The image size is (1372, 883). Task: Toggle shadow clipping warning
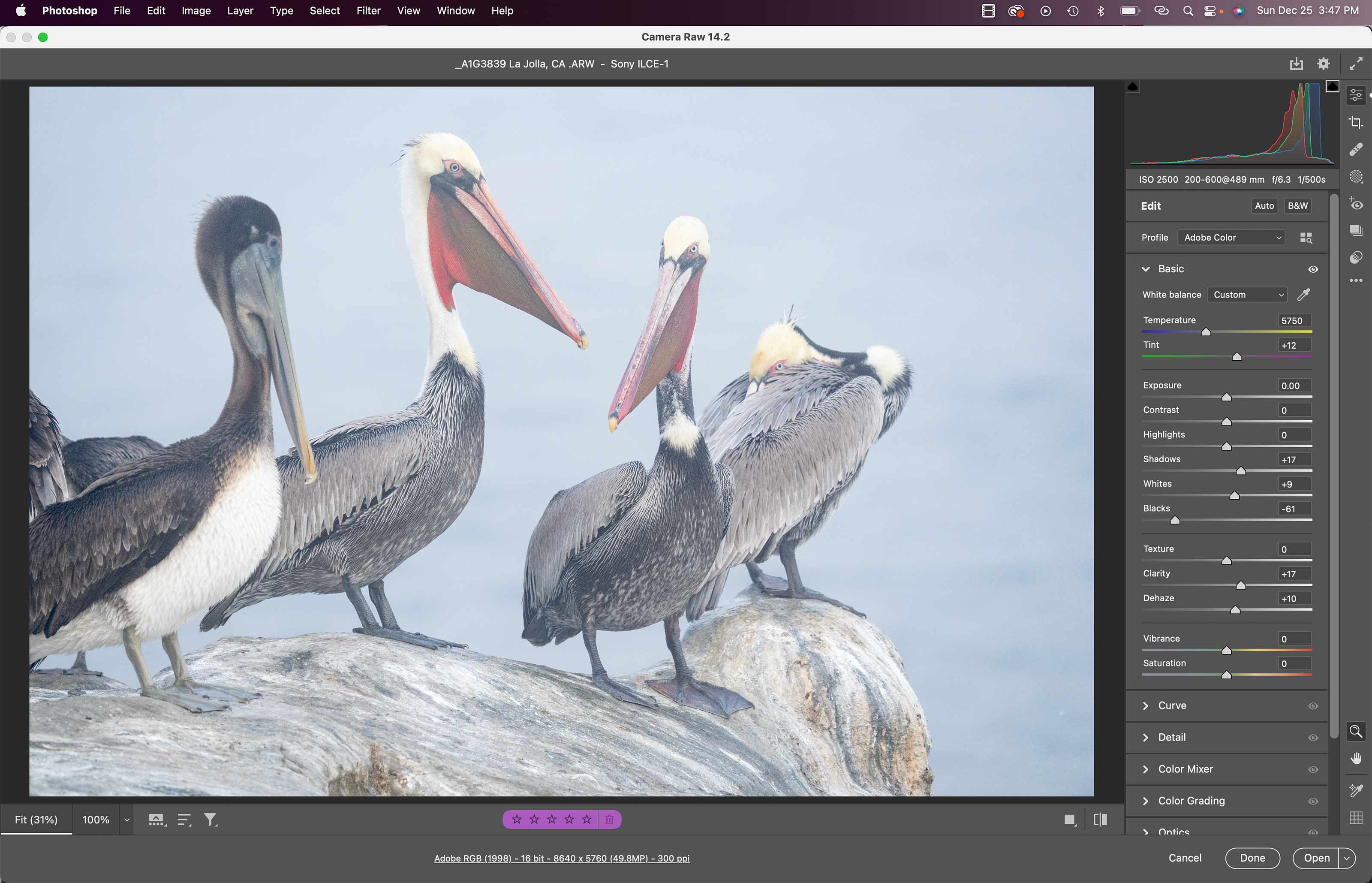click(1132, 87)
